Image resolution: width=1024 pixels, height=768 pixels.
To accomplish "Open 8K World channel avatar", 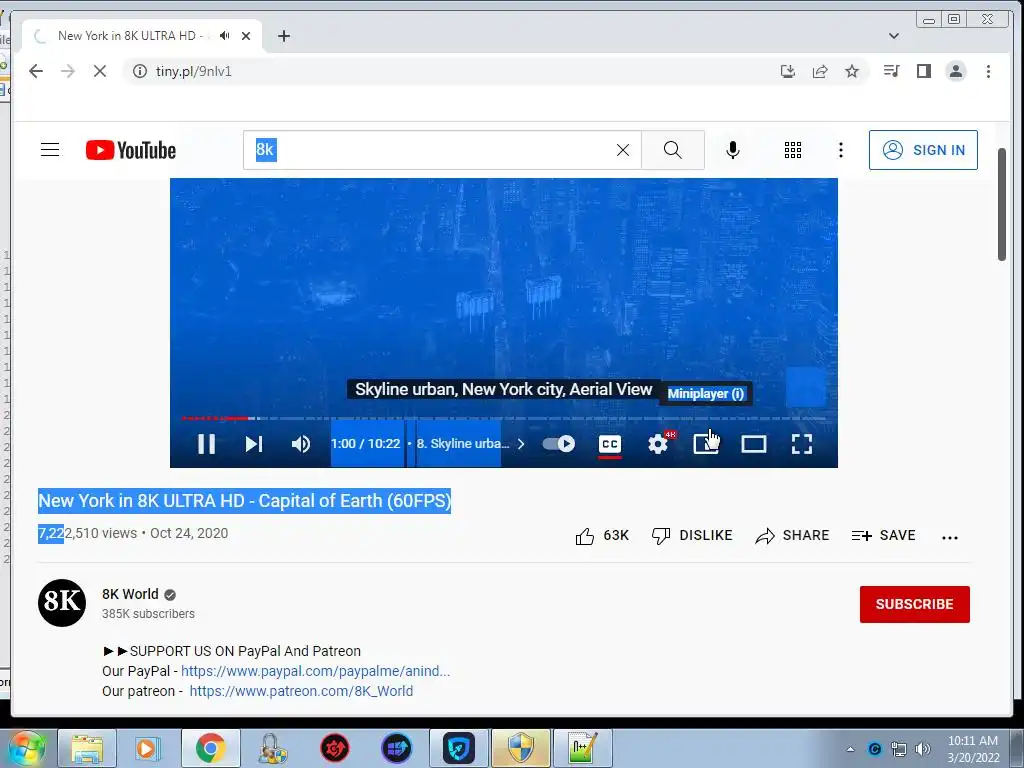I will (x=62, y=603).
